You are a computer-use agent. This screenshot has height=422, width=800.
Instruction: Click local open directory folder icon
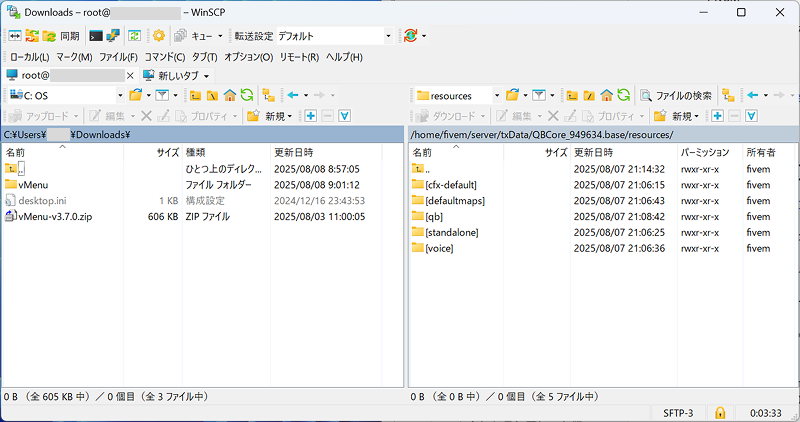(x=136, y=95)
